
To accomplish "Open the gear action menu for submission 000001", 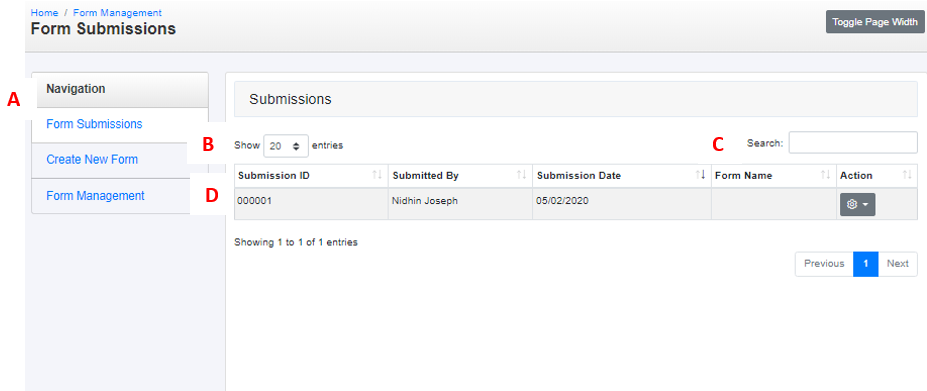I will tap(857, 204).
